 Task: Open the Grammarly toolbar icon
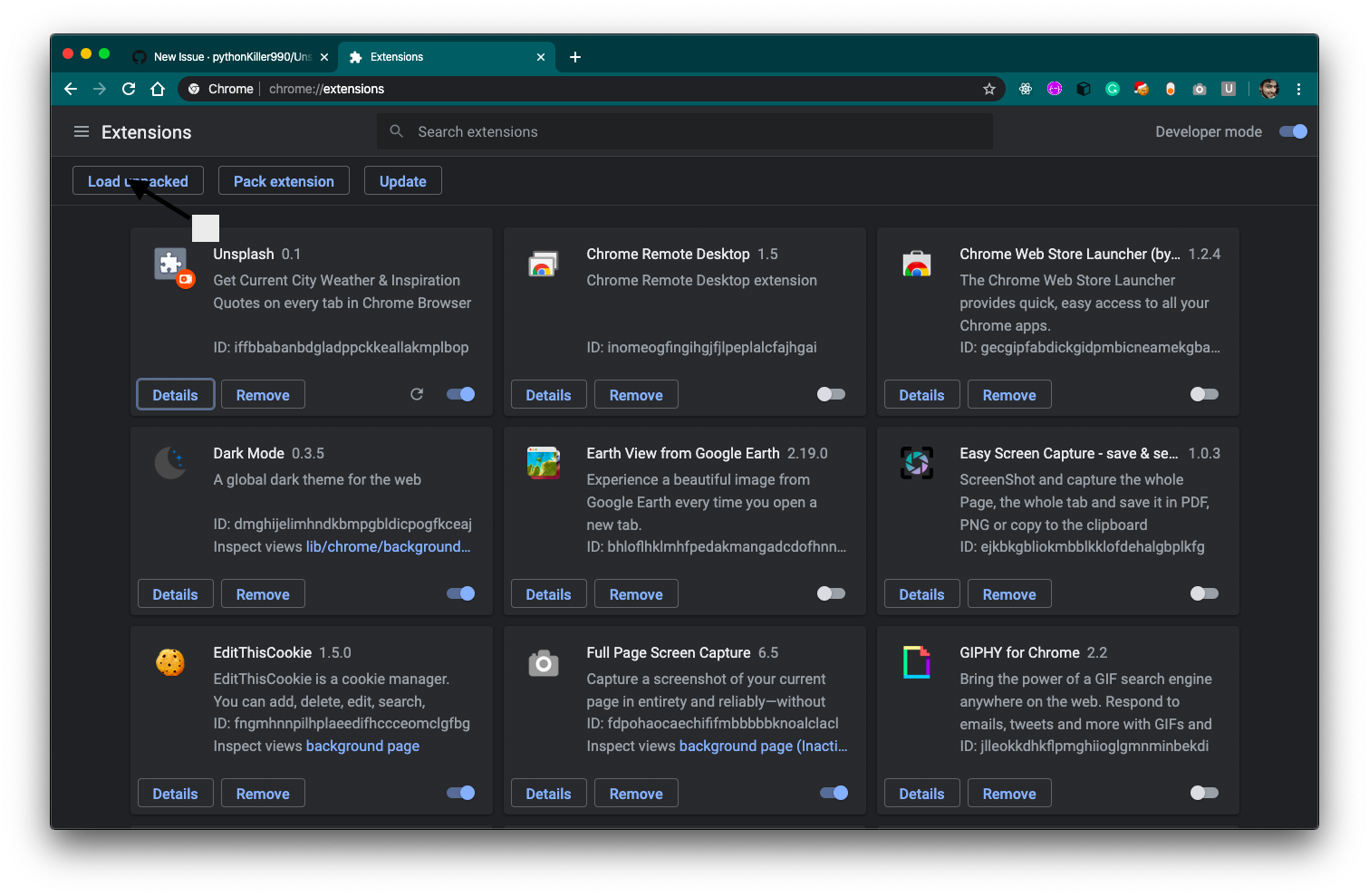pos(1113,89)
